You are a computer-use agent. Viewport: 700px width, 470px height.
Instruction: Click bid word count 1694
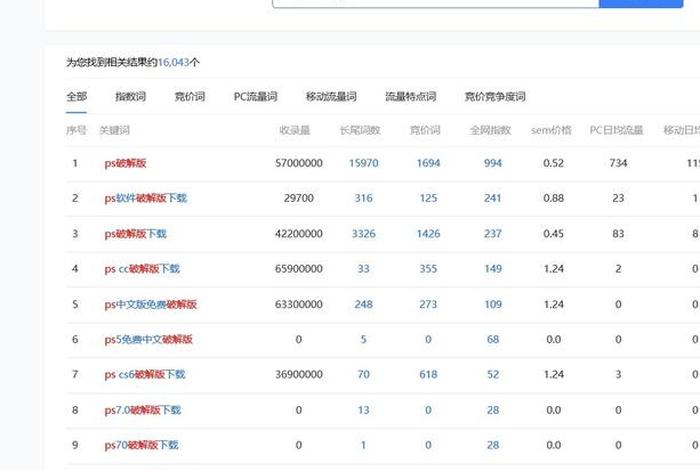click(428, 163)
